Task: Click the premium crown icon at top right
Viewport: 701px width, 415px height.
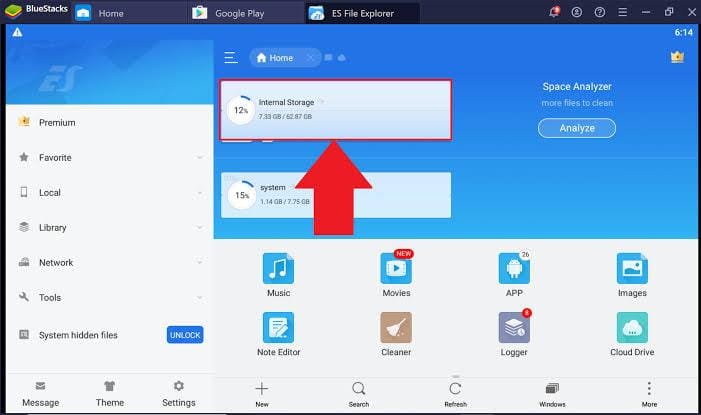Action: pos(677,57)
